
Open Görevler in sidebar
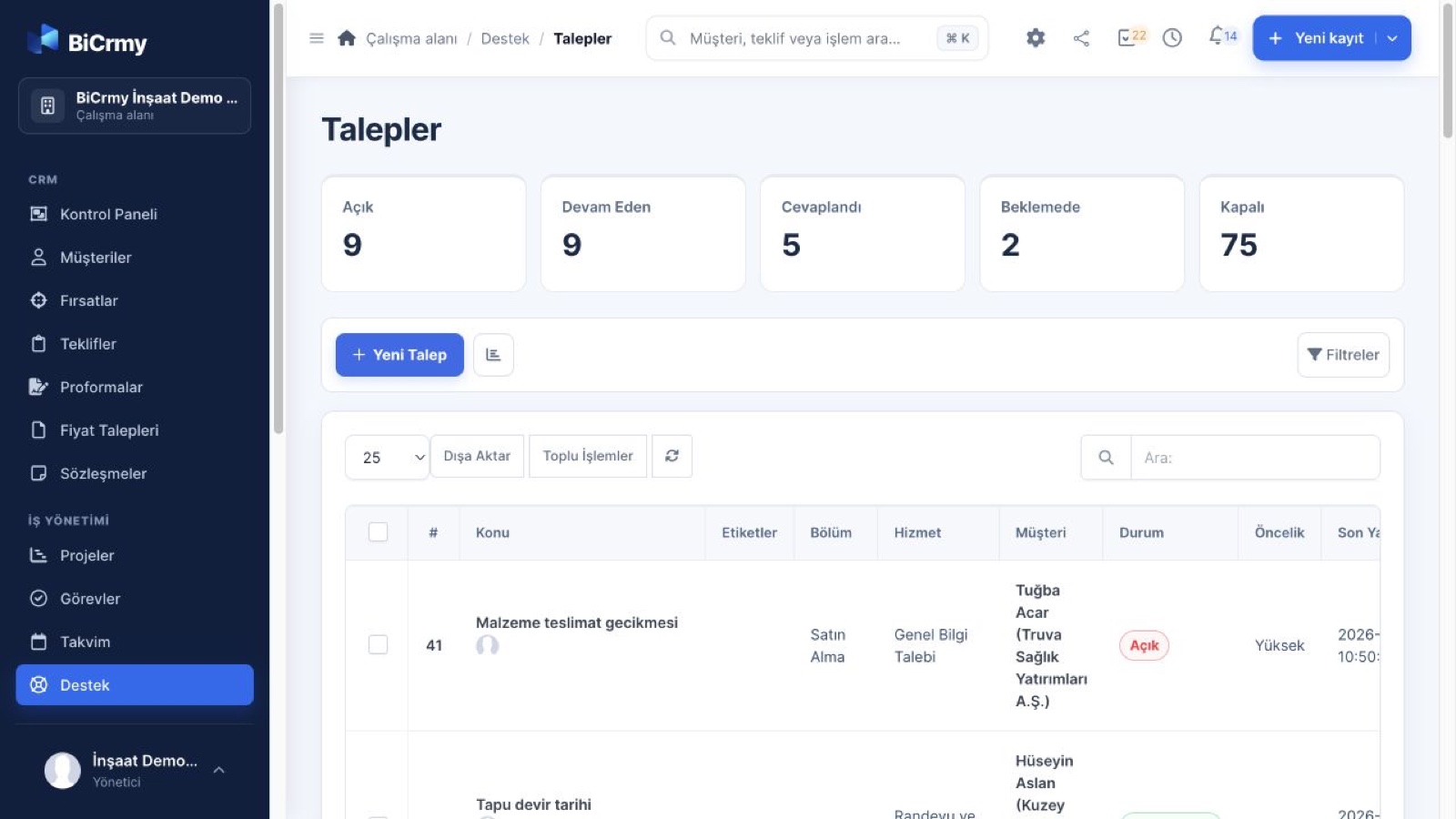pyautogui.click(x=135, y=599)
